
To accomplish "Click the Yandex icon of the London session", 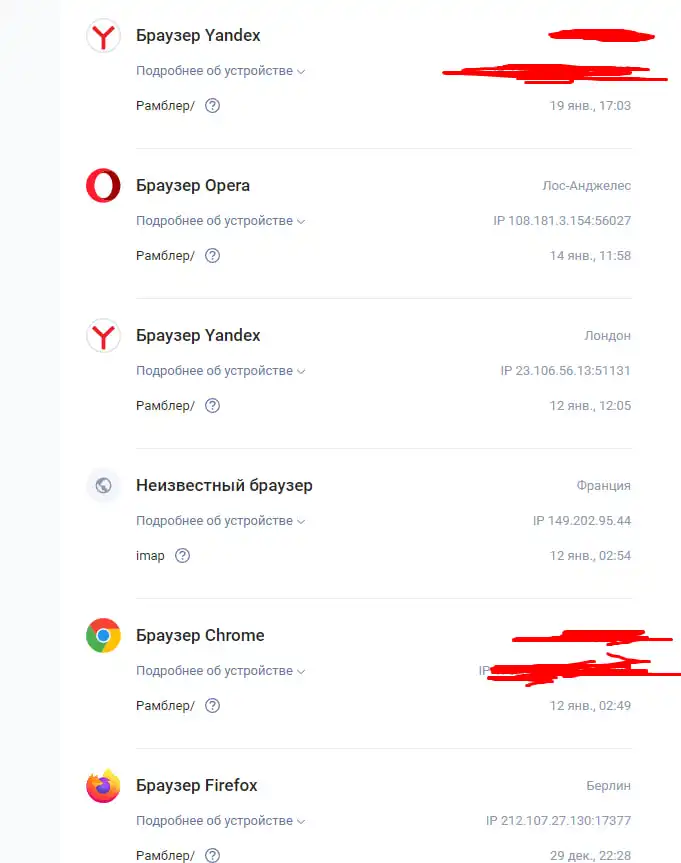I will tap(103, 335).
